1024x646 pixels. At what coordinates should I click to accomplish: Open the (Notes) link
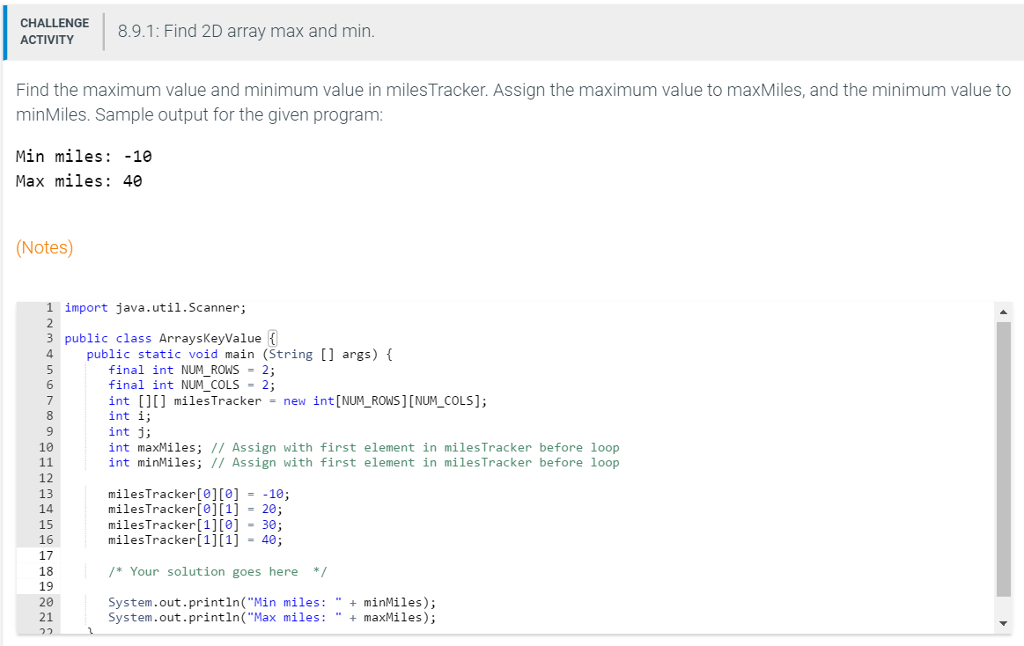pyautogui.click(x=44, y=247)
